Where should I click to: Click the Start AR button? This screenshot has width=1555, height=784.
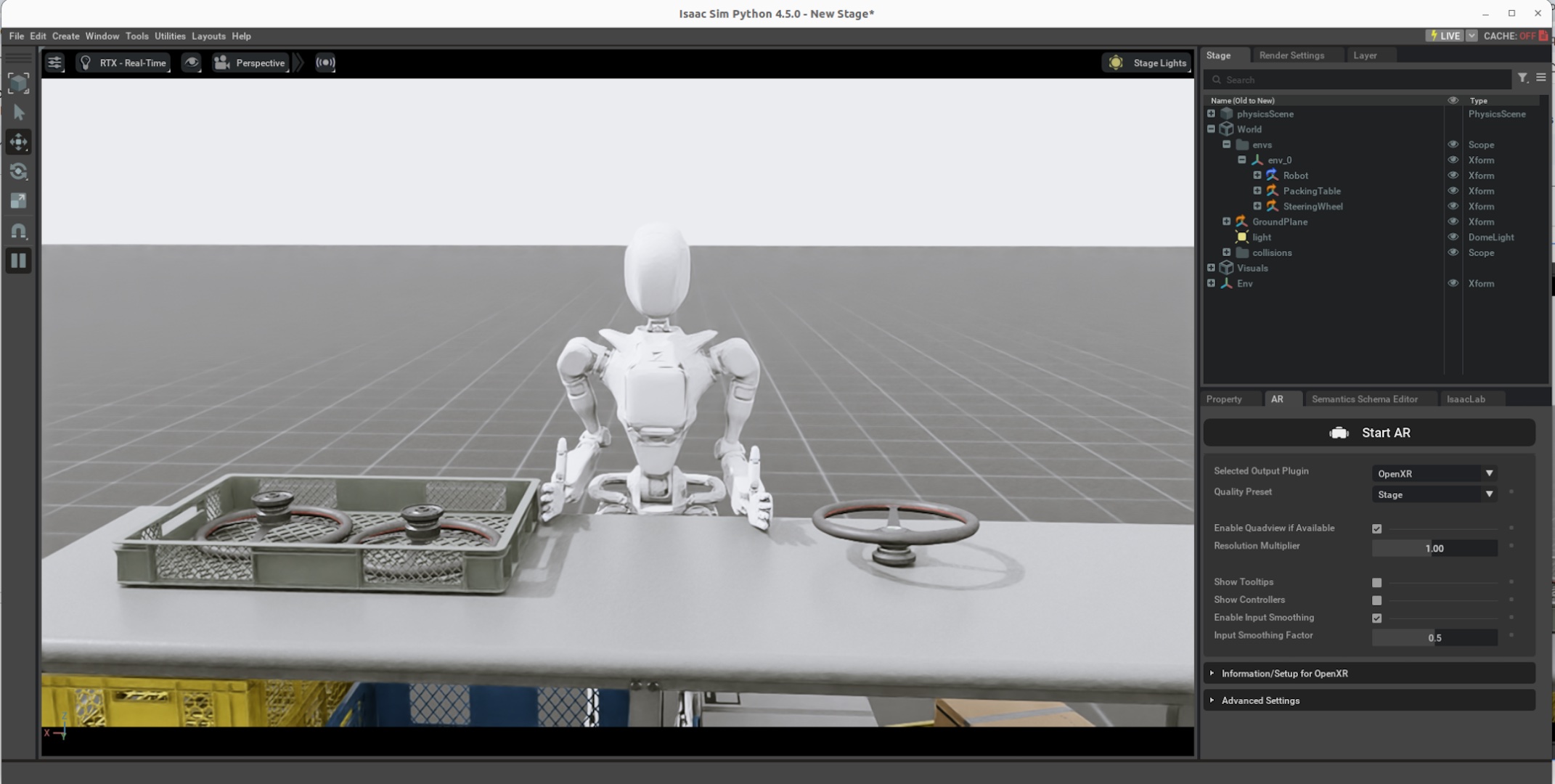point(1369,433)
